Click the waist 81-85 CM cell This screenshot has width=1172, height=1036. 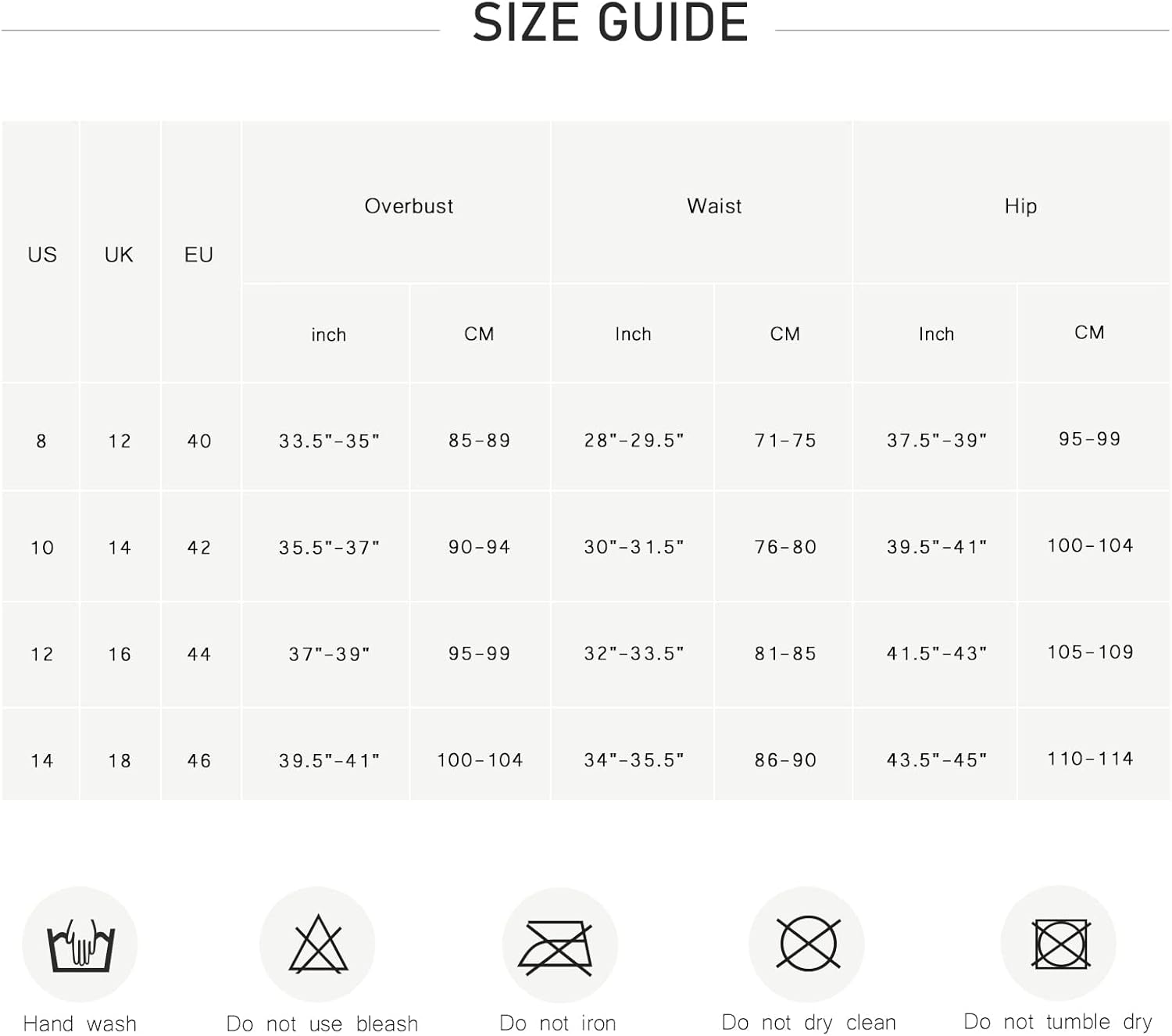click(785, 654)
